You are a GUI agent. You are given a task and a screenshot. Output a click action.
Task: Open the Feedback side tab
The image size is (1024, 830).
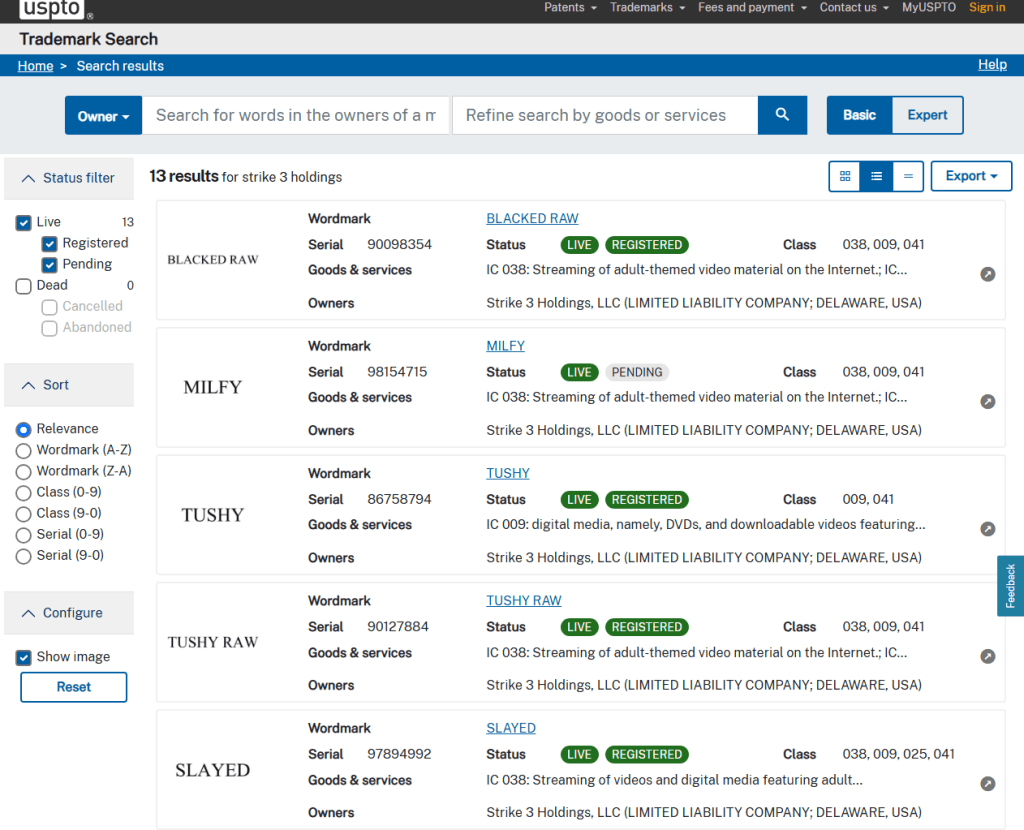[1010, 586]
